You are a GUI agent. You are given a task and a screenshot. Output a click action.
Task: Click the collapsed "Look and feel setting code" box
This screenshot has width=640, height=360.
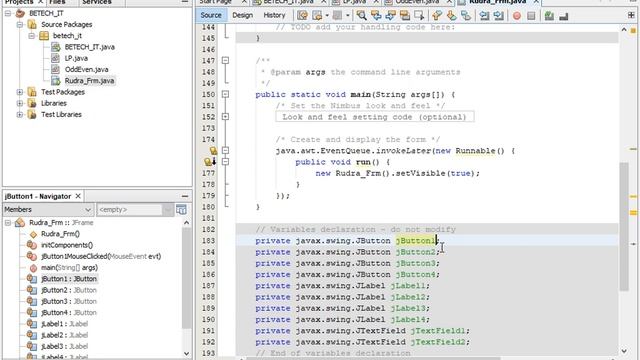[375, 117]
